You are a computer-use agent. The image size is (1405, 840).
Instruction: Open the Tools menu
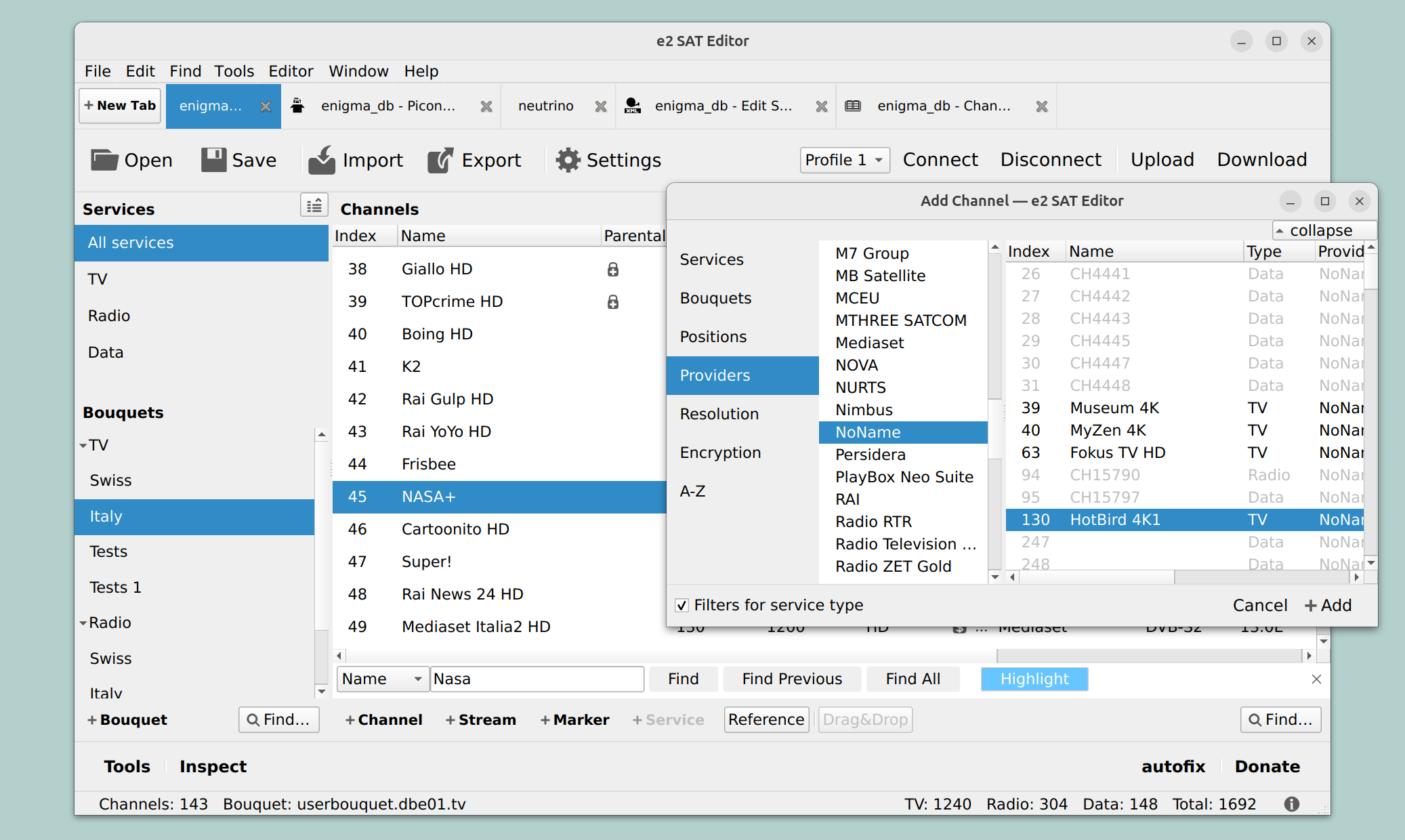click(x=234, y=71)
